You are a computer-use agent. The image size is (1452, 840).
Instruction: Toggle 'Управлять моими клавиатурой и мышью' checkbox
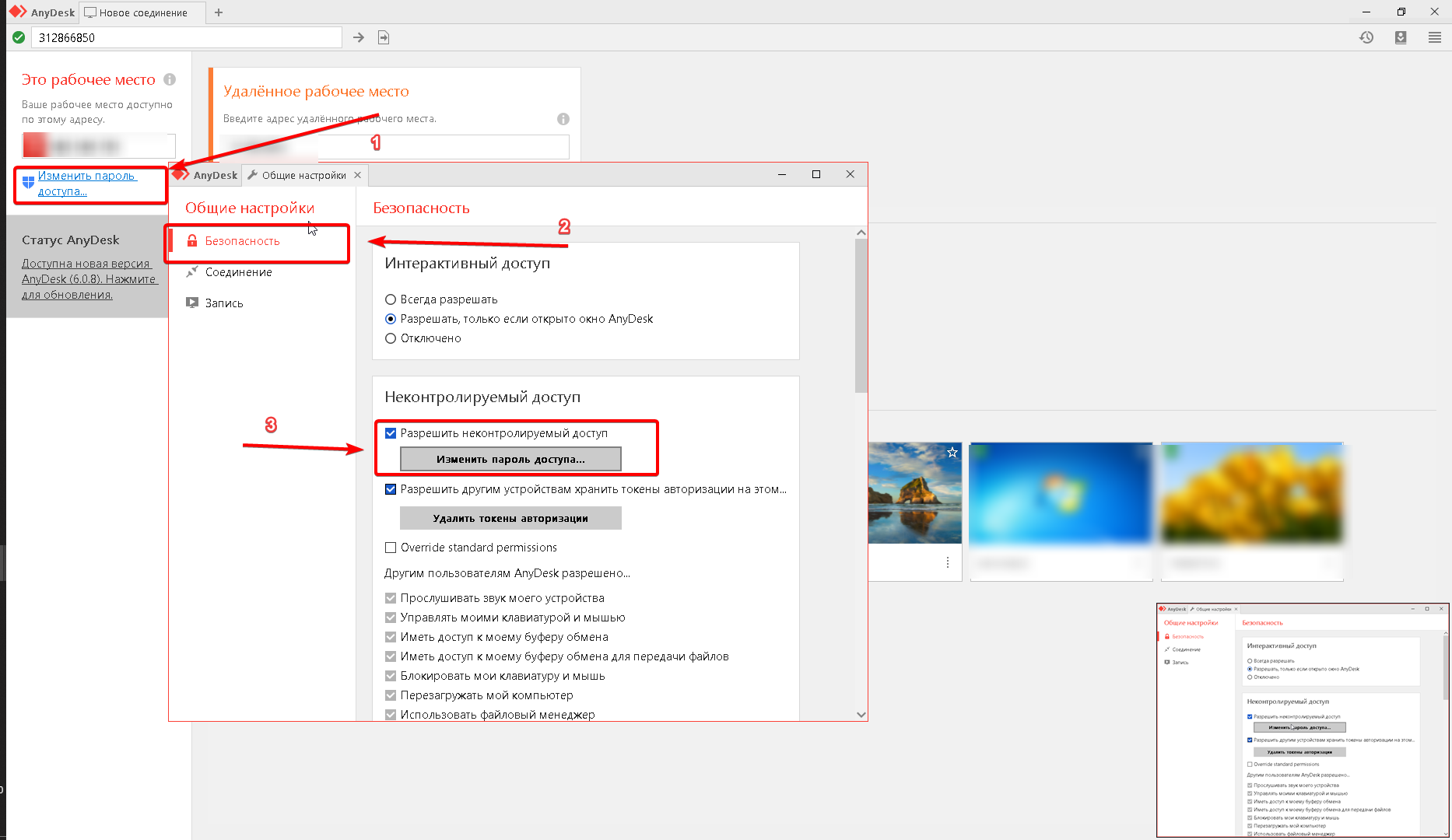[391, 618]
